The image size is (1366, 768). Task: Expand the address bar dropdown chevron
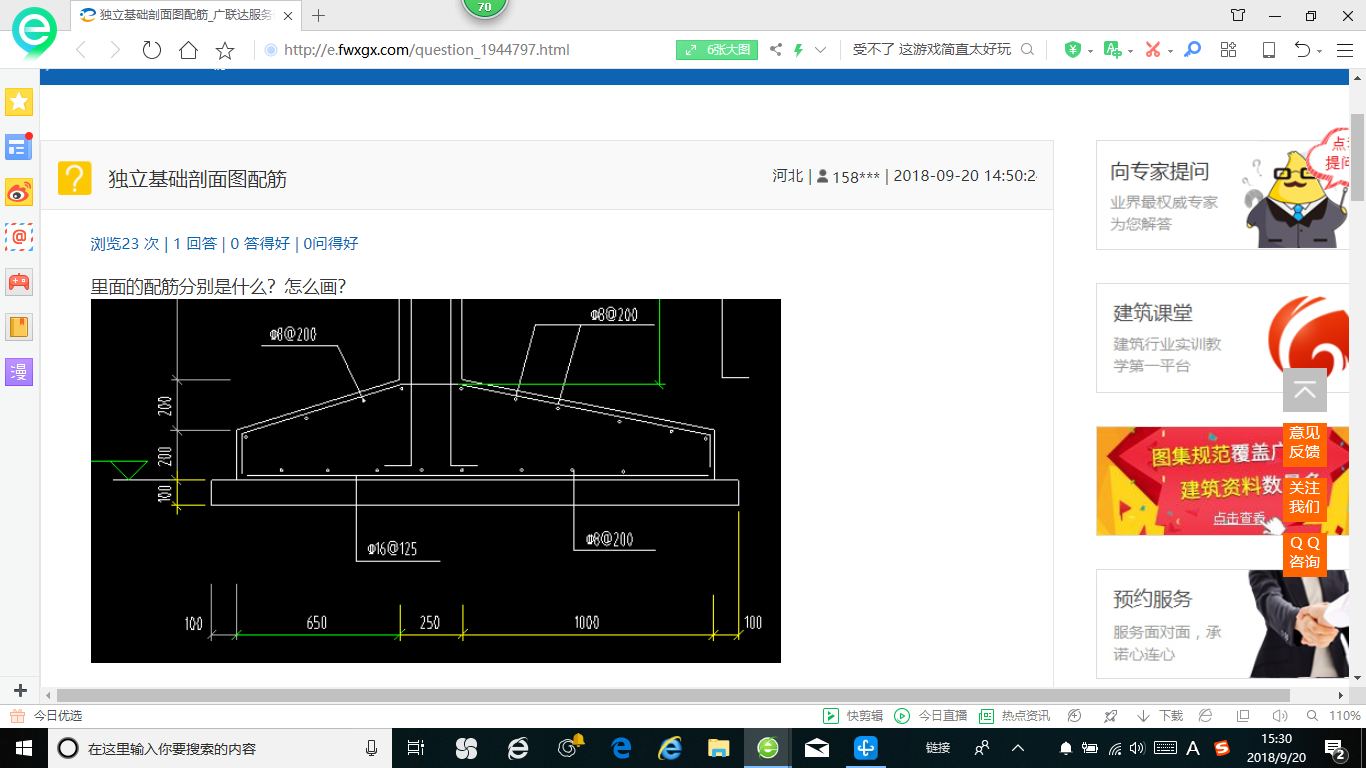click(821, 50)
